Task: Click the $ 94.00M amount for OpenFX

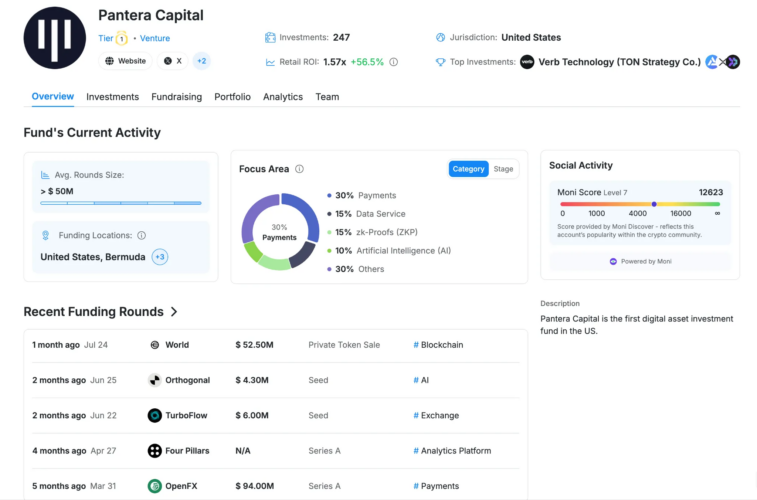Action: (x=254, y=486)
